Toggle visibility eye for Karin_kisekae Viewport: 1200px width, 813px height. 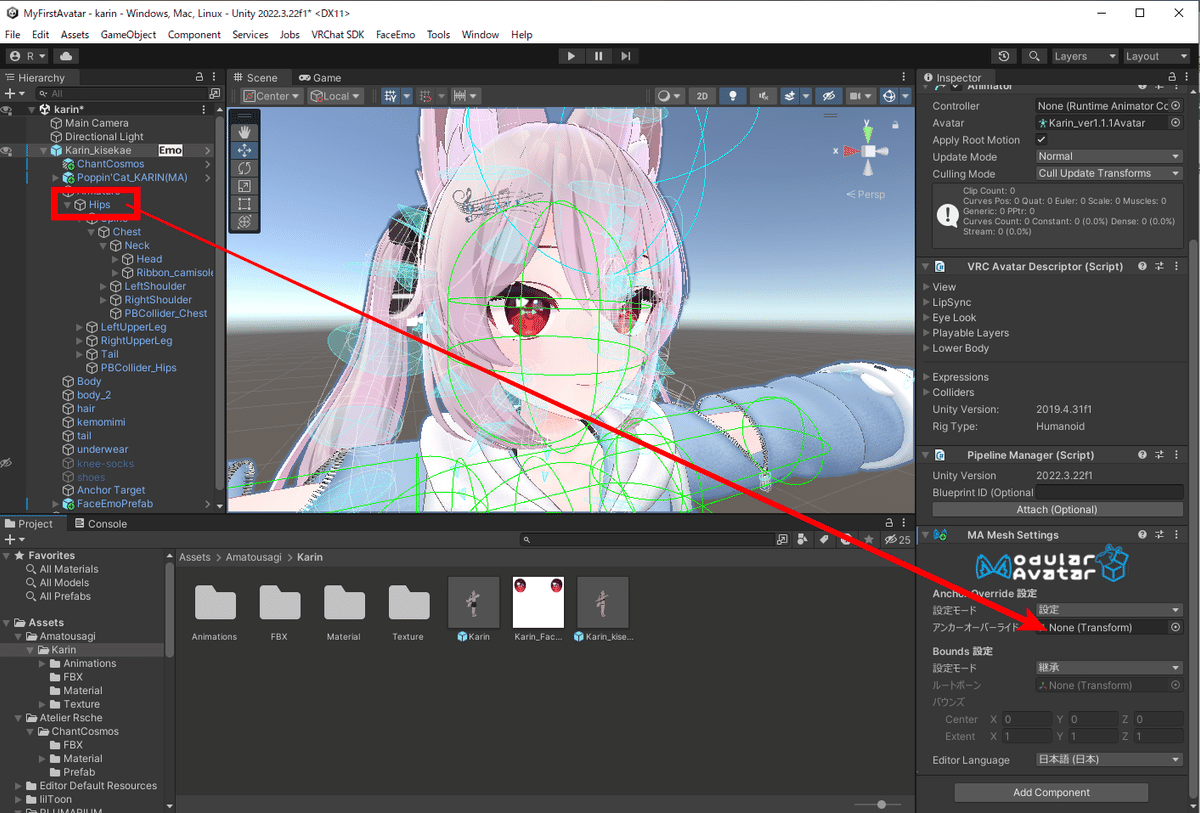point(7,150)
